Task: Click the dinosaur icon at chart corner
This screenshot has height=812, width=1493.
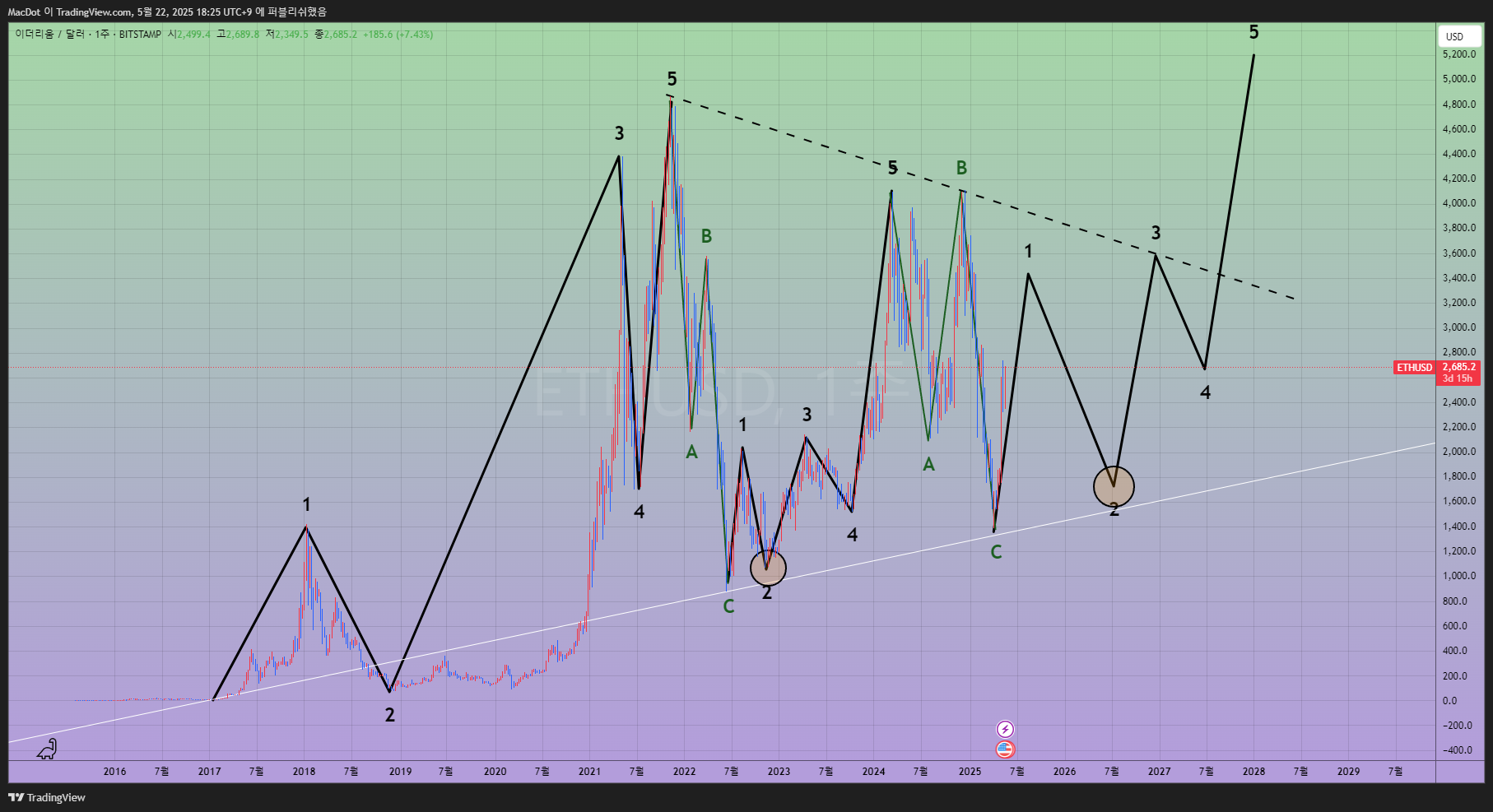Action: point(48,749)
